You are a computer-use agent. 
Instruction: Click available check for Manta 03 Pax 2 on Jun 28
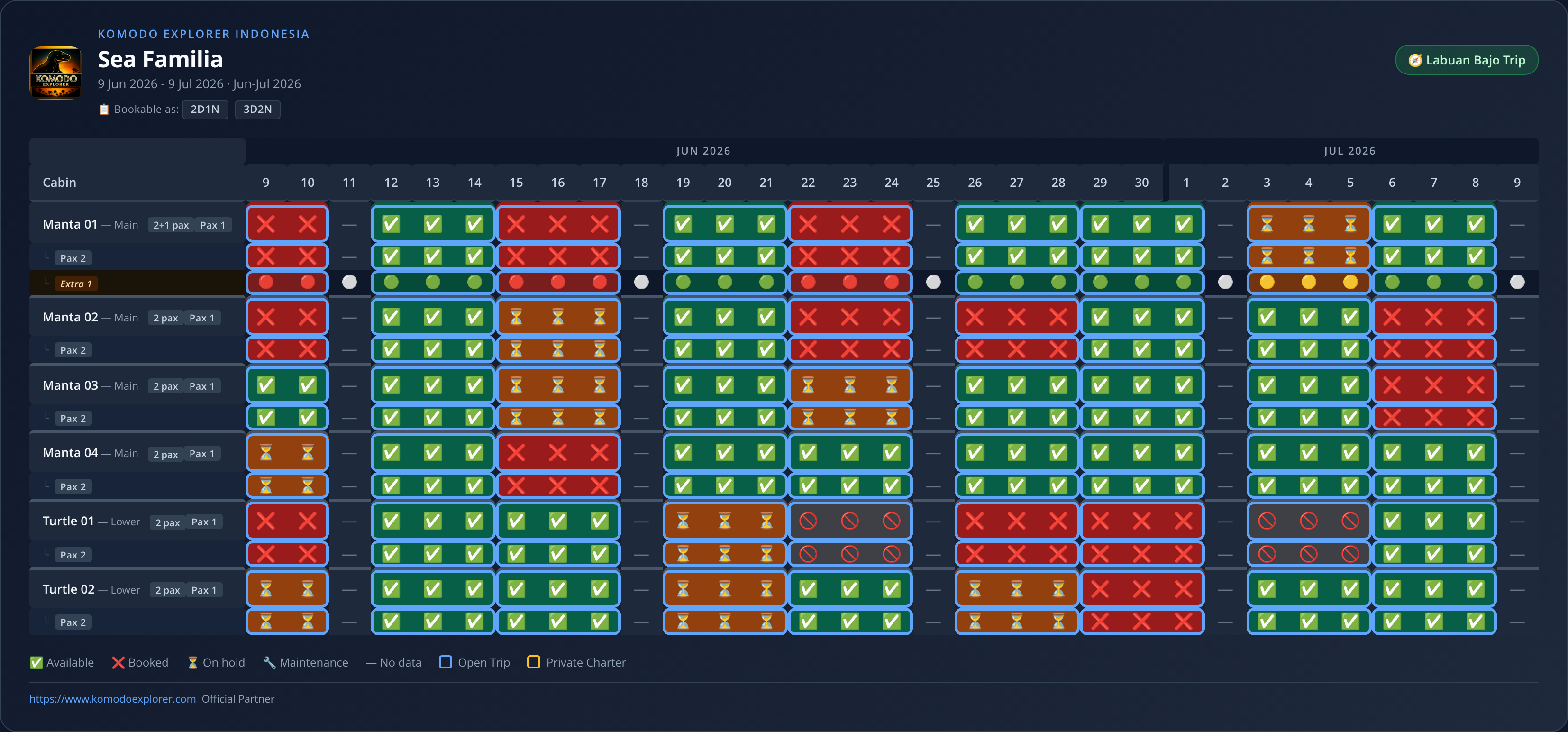[x=1058, y=417]
